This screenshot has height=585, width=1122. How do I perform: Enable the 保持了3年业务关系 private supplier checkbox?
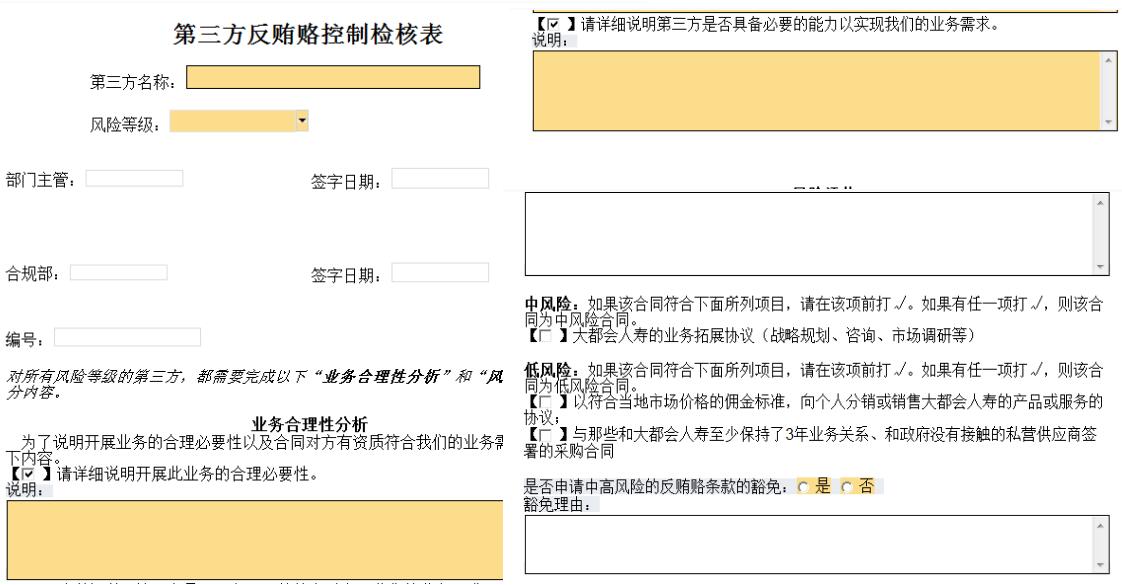[545, 434]
